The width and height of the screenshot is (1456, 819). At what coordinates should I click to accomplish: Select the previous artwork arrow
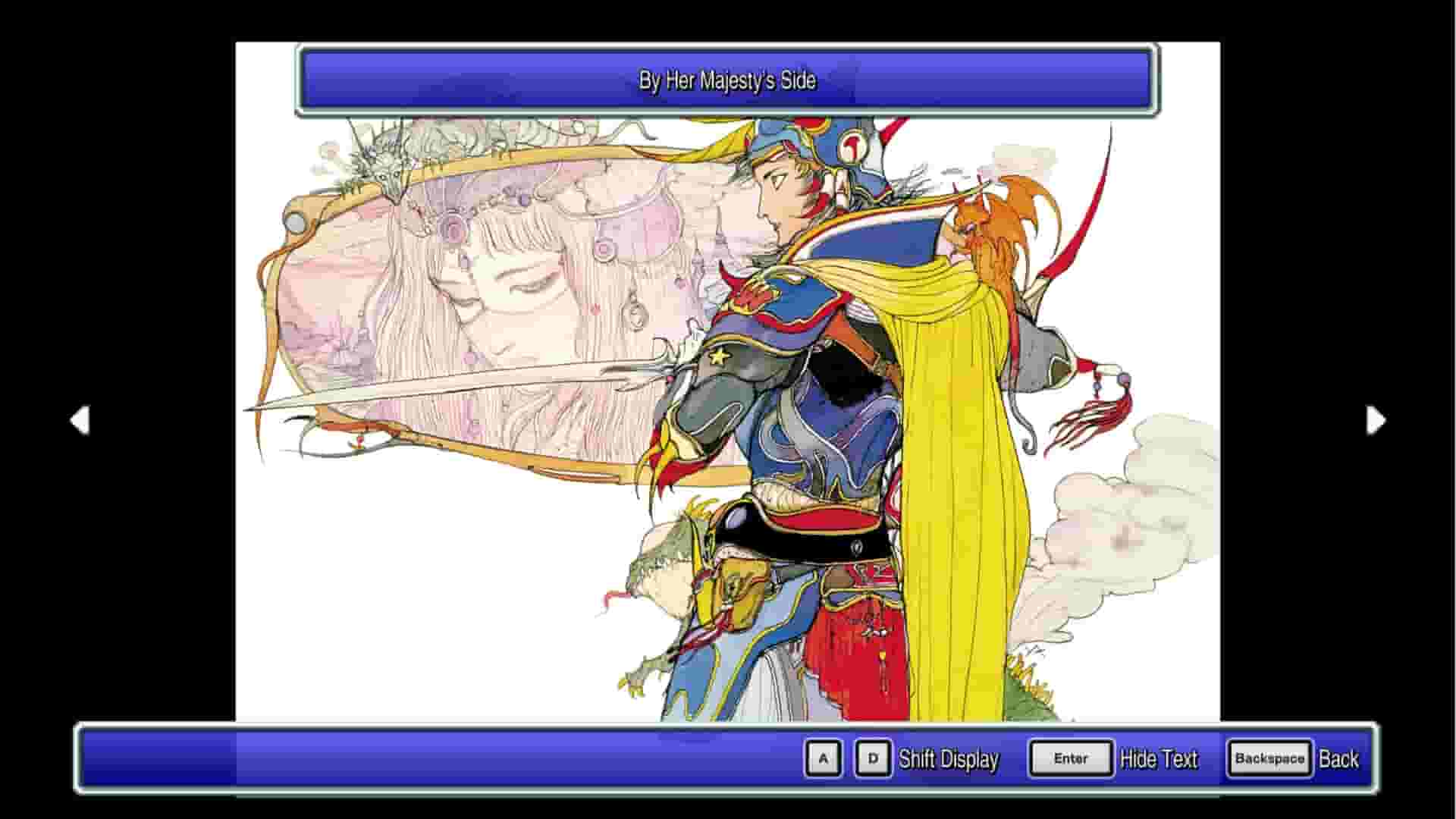pos(81,421)
